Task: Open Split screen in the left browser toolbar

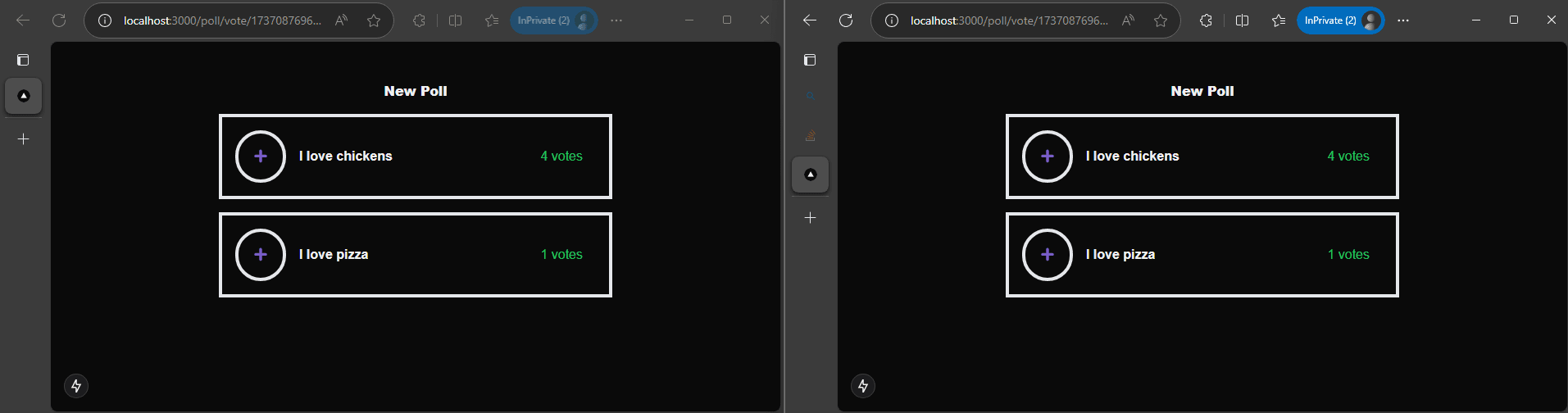Action: (x=456, y=20)
